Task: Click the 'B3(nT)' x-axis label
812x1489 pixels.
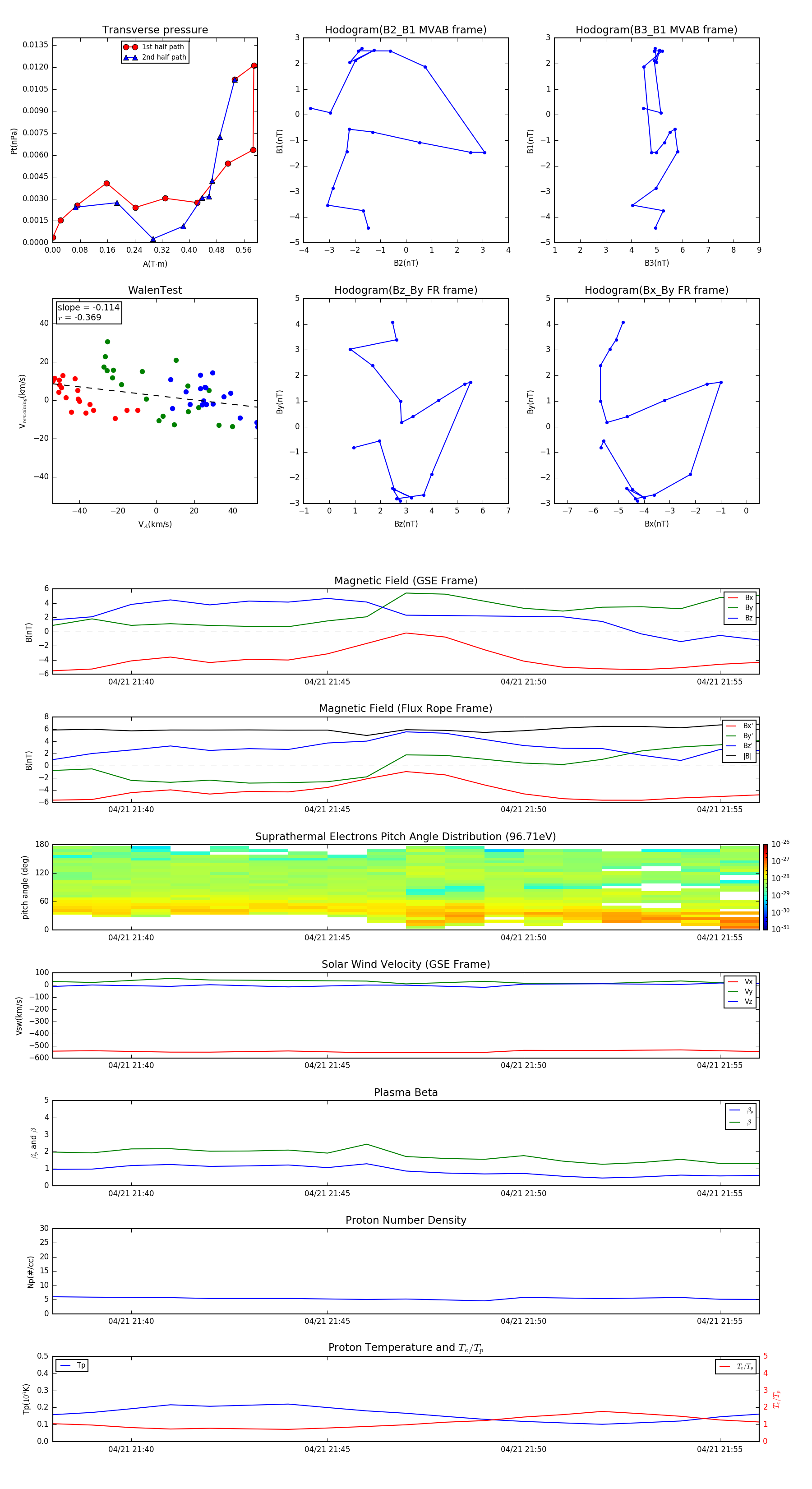Action: pyautogui.click(x=656, y=263)
